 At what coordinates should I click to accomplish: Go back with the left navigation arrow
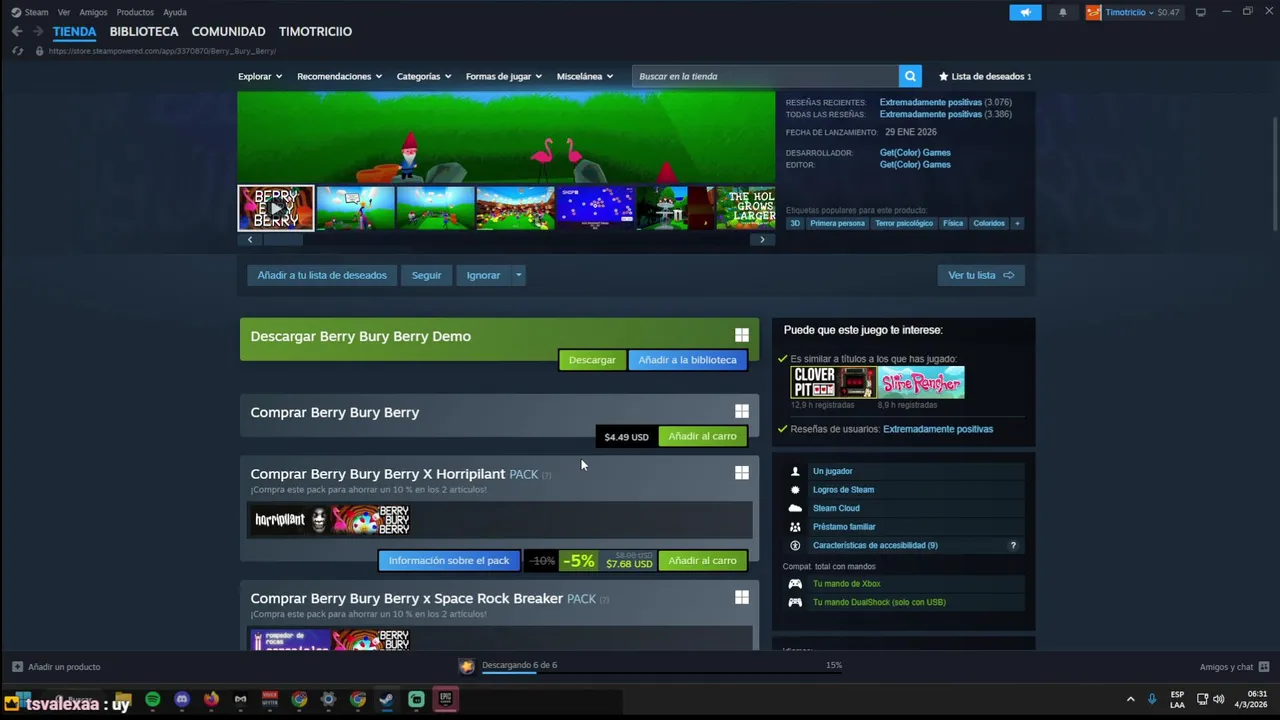17,32
